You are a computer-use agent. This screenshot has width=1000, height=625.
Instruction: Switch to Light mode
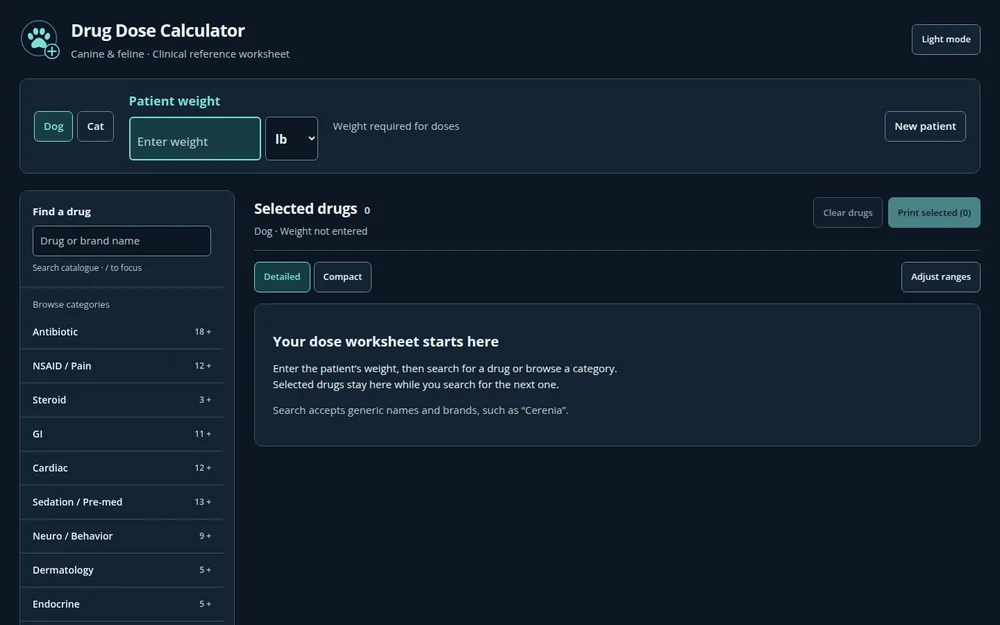(945, 40)
